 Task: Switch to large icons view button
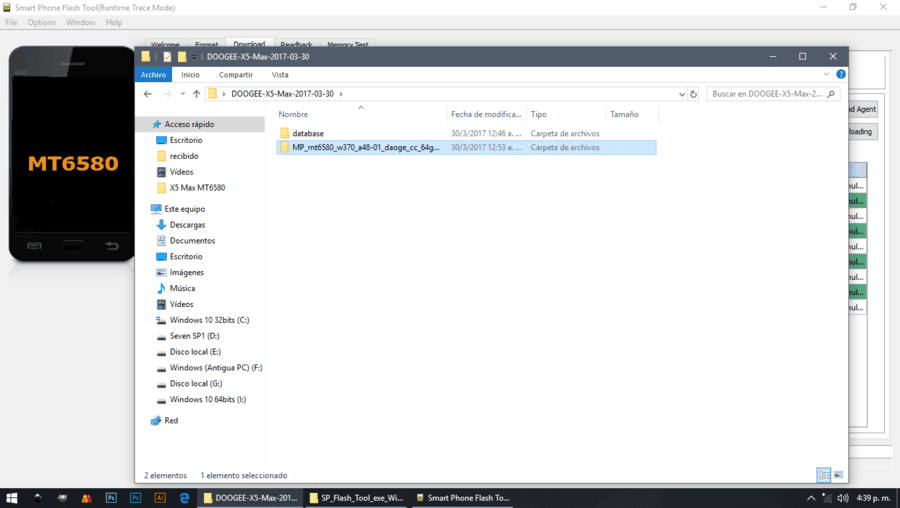click(x=839, y=475)
